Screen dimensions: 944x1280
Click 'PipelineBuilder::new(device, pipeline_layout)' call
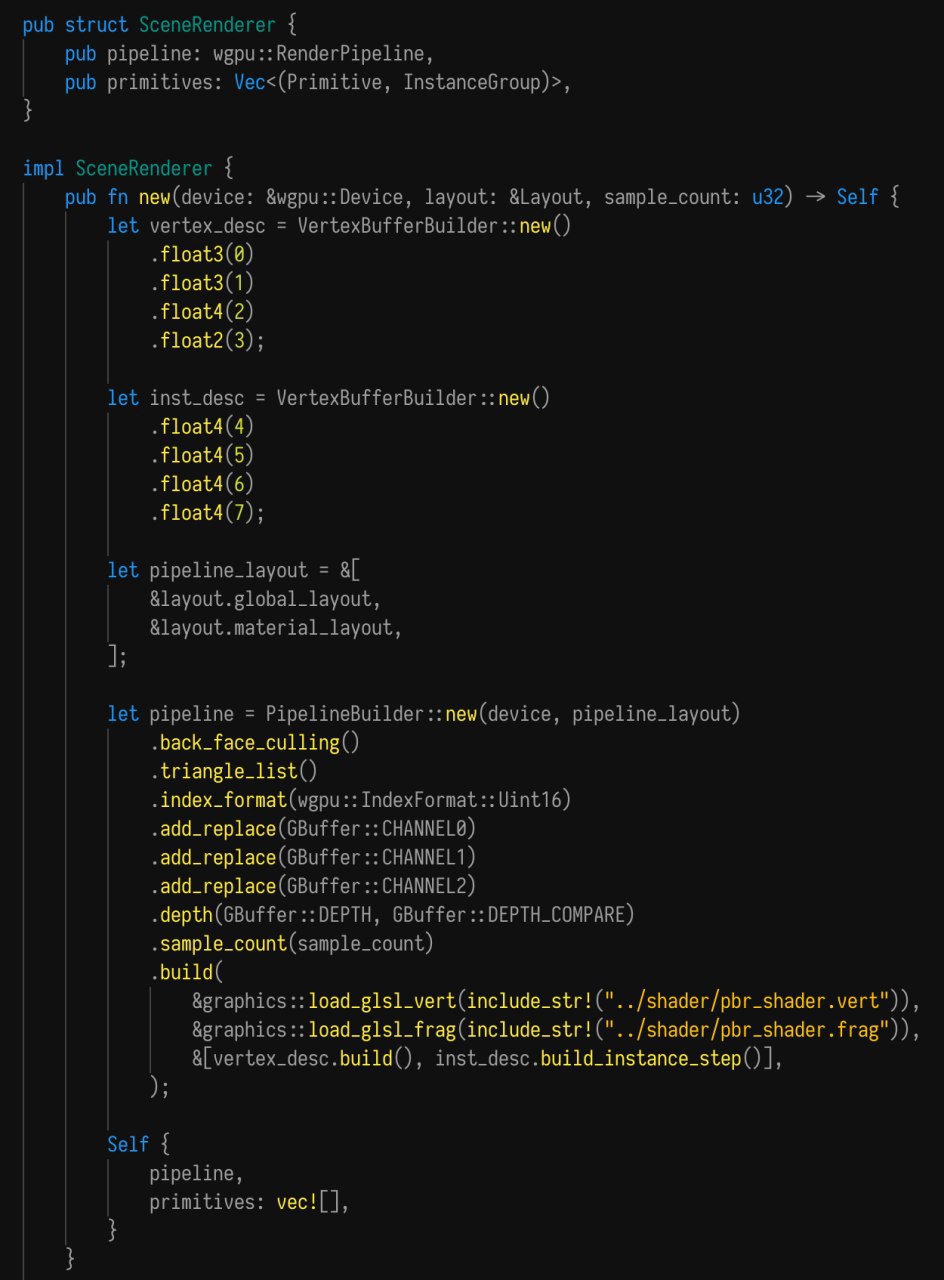(502, 714)
